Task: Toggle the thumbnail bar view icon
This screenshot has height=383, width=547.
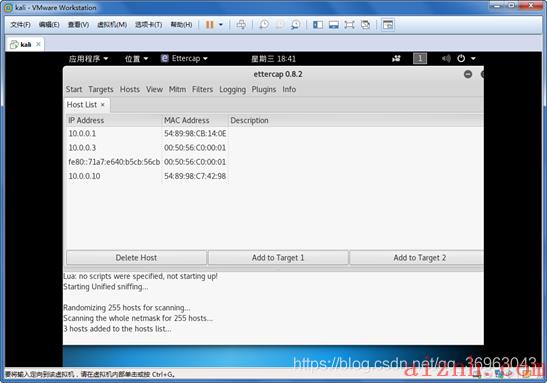Action: click(334, 25)
